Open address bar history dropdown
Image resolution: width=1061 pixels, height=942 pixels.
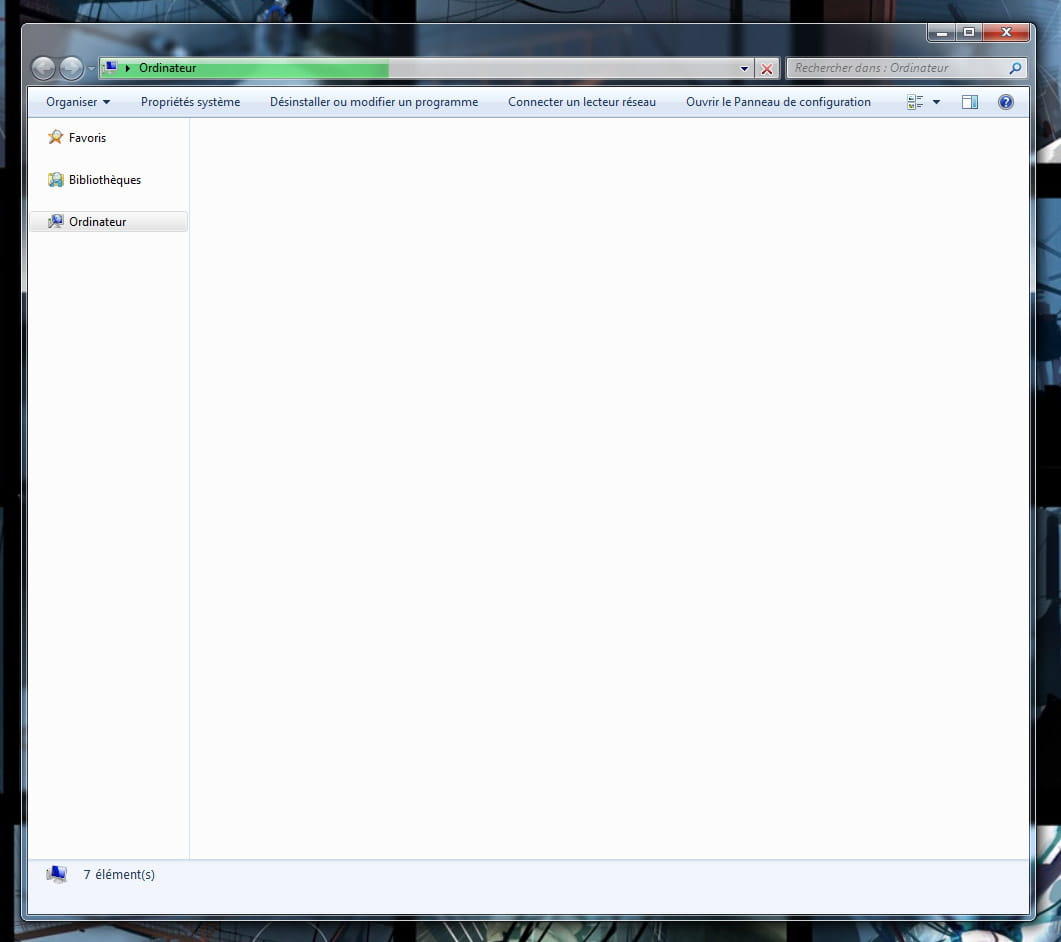point(744,68)
